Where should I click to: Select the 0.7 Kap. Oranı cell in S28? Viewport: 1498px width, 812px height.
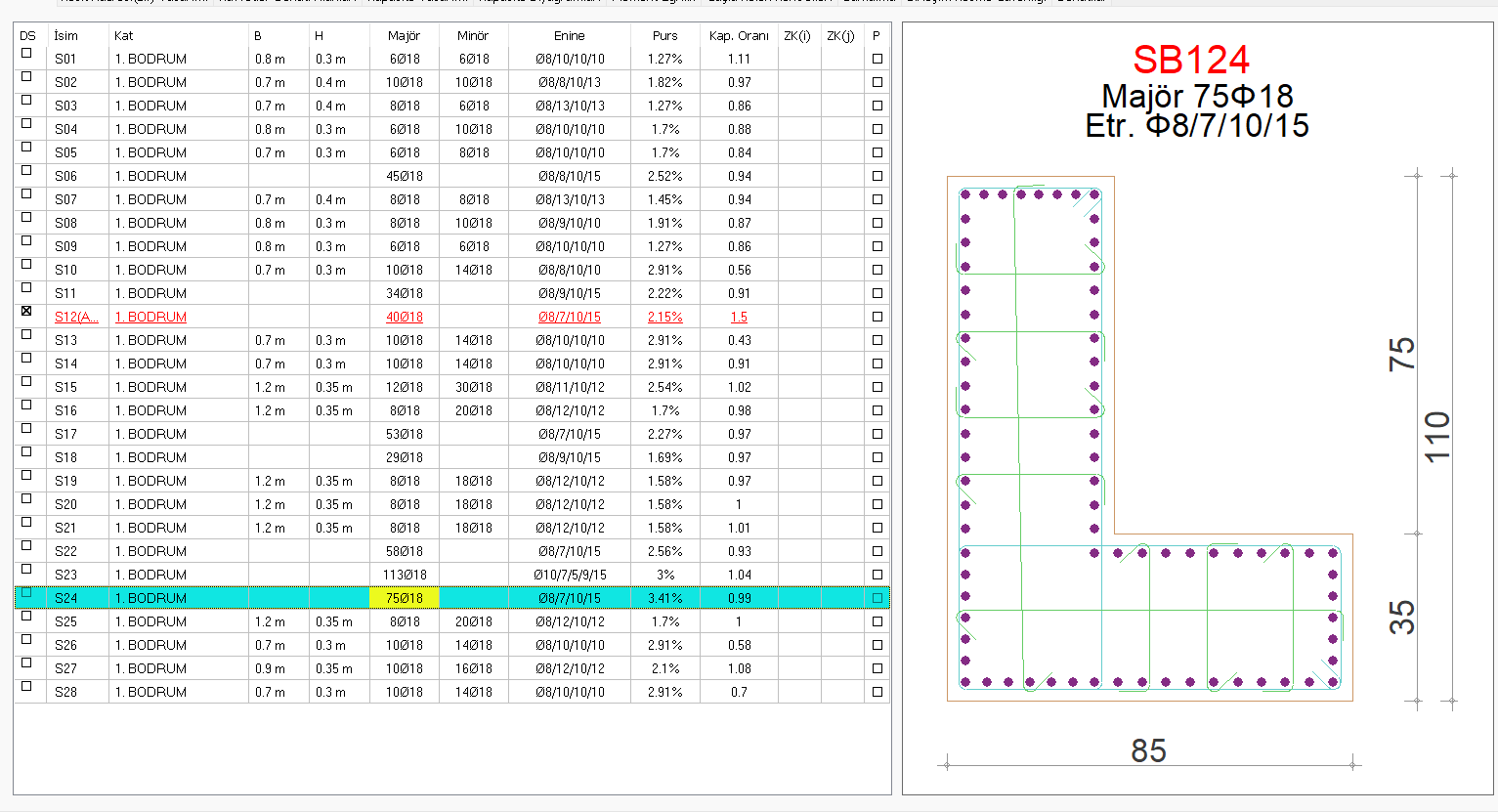[x=740, y=692]
